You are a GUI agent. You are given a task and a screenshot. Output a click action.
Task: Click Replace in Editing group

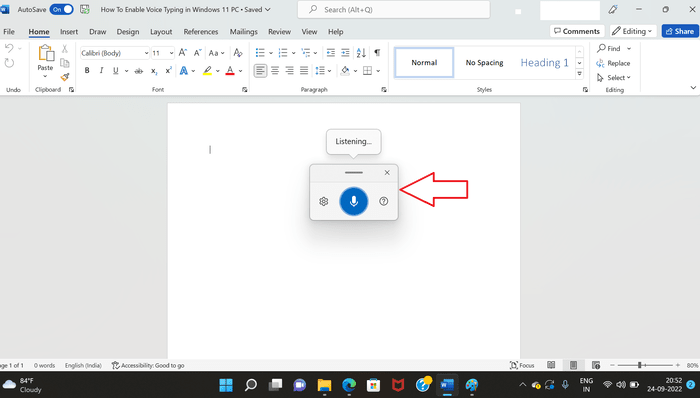pyautogui.click(x=613, y=63)
